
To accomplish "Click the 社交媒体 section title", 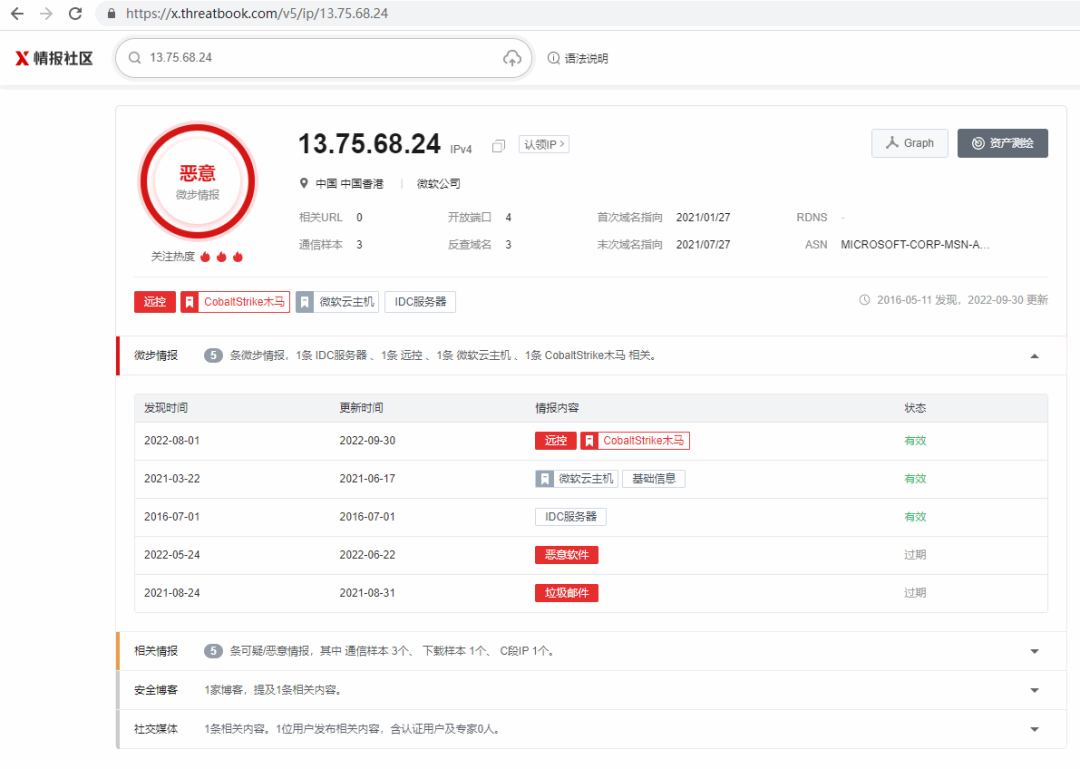I will (156, 729).
